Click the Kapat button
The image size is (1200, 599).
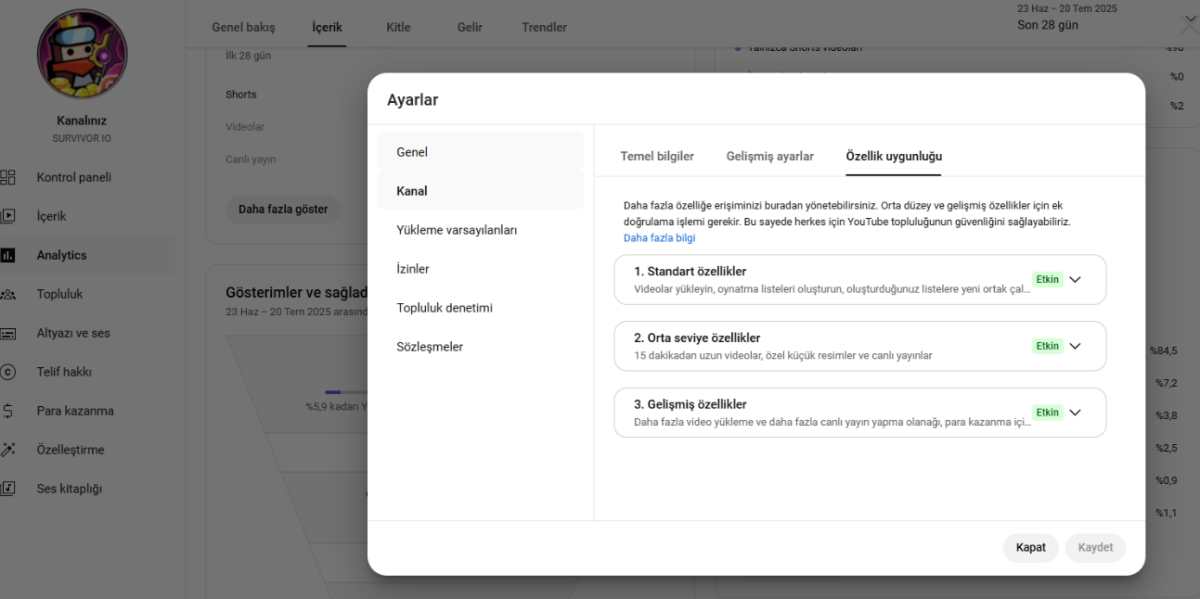(x=1030, y=548)
